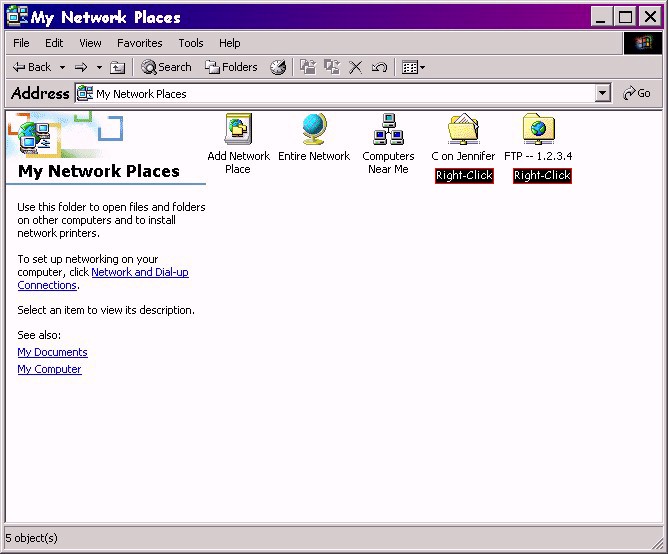
Task: Click the address bar network icon
Action: 85,93
